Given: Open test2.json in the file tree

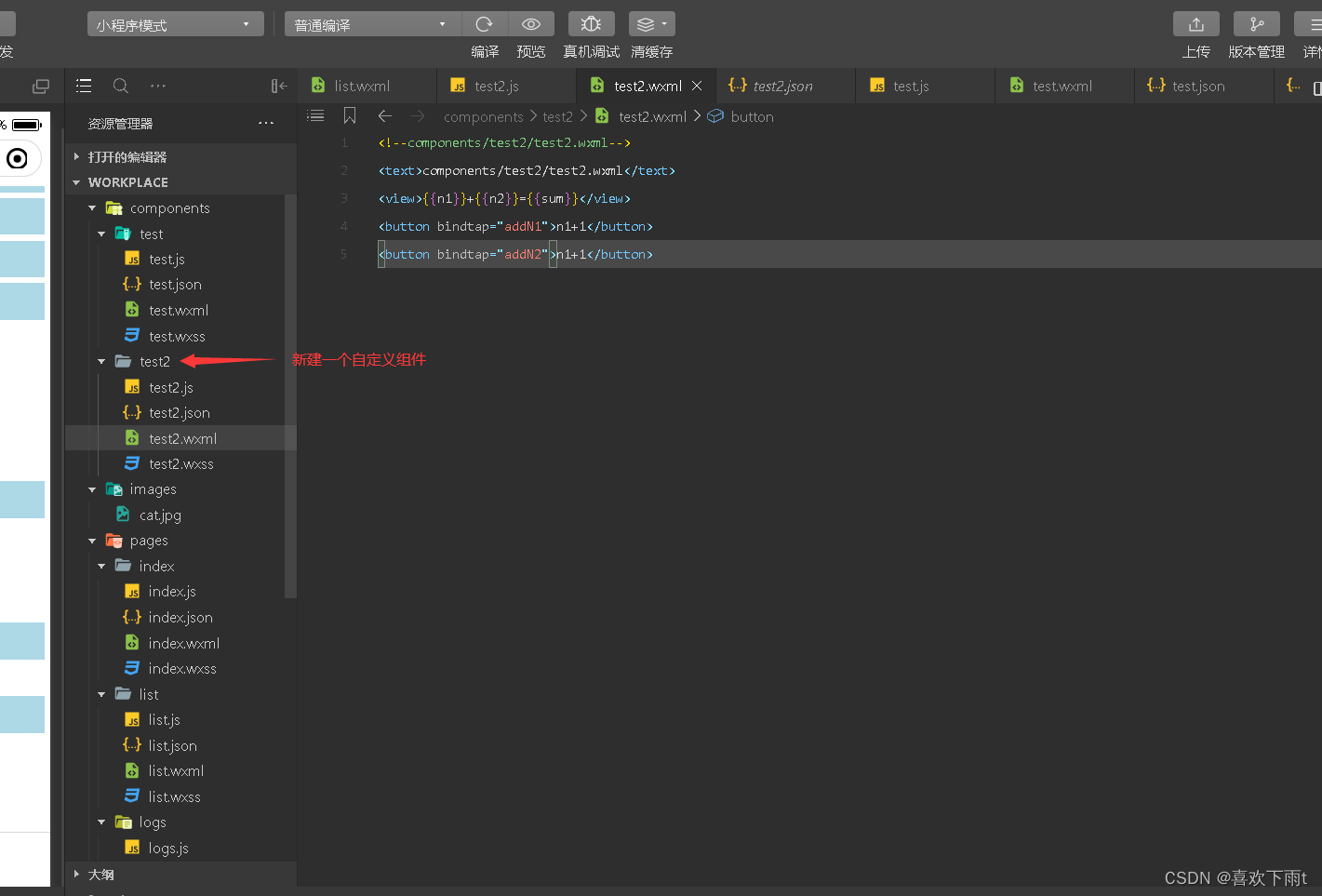Looking at the screenshot, I should click(181, 412).
